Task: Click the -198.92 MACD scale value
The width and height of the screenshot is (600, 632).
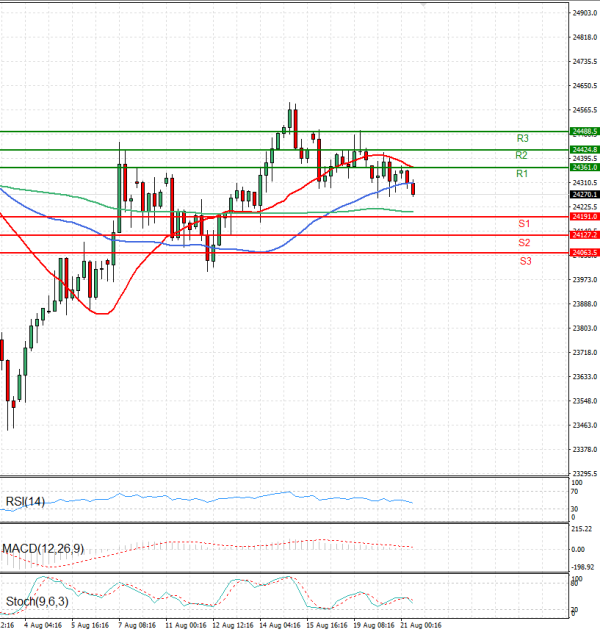Action: tap(583, 568)
